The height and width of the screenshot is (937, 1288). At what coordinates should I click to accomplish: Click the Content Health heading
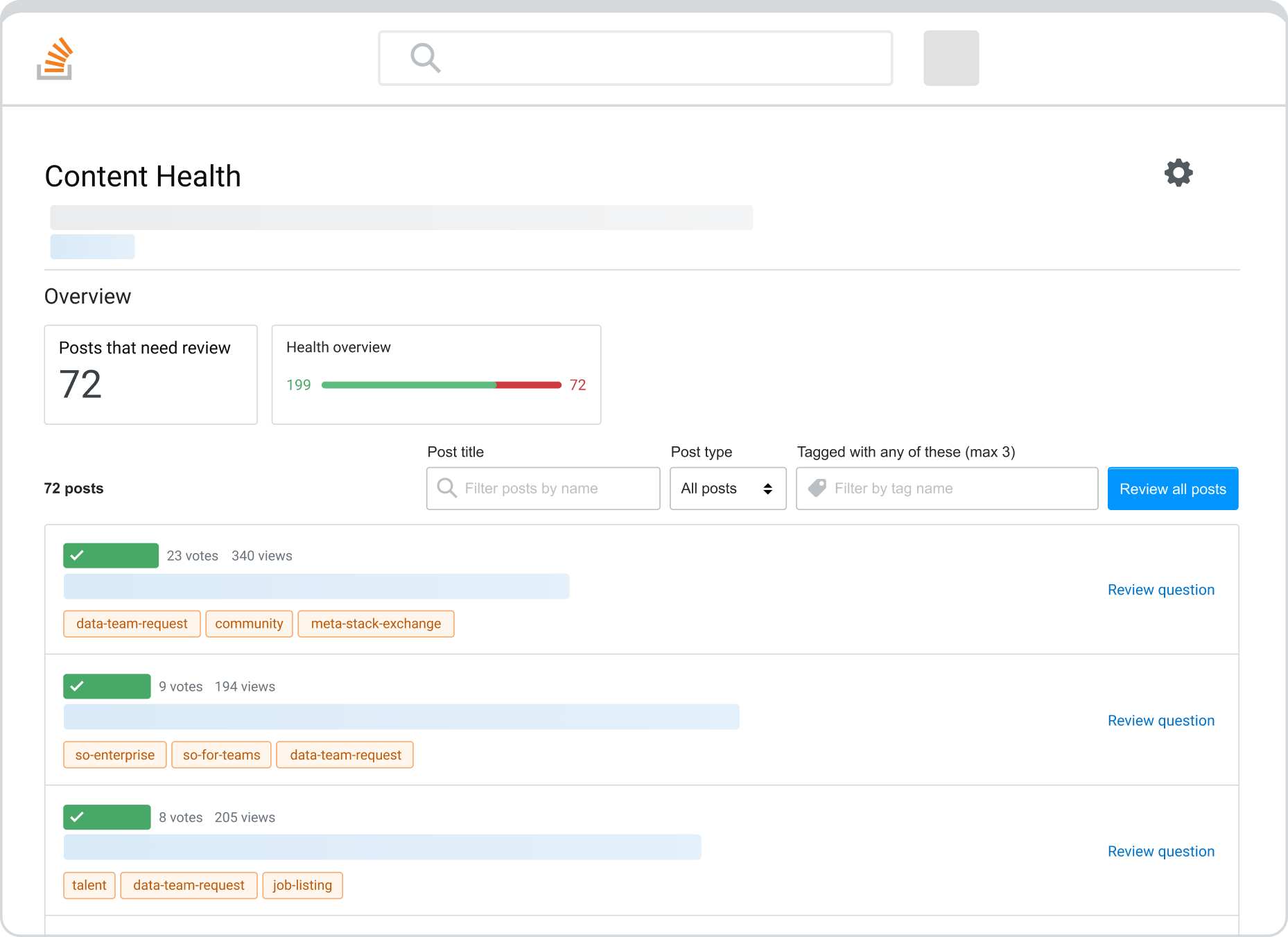click(143, 176)
